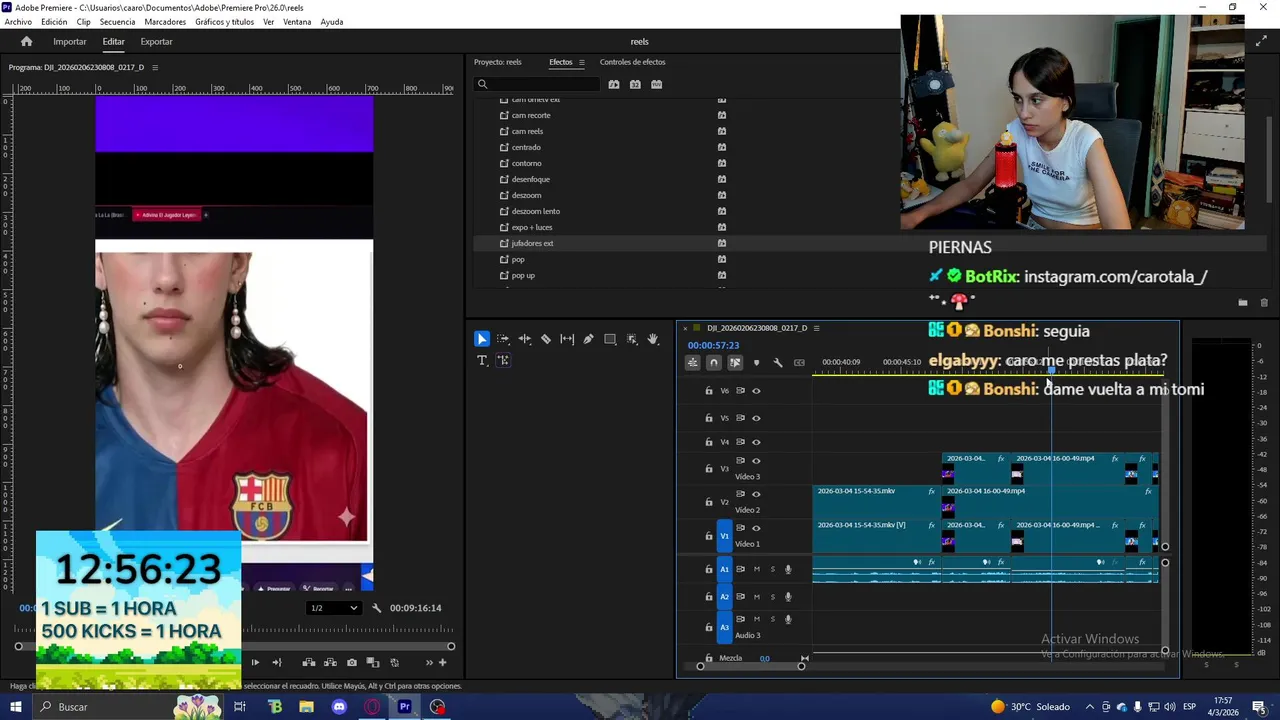Viewport: 1280px width, 720px height.
Task: Click the YUV effects filter icon
Action: click(656, 84)
